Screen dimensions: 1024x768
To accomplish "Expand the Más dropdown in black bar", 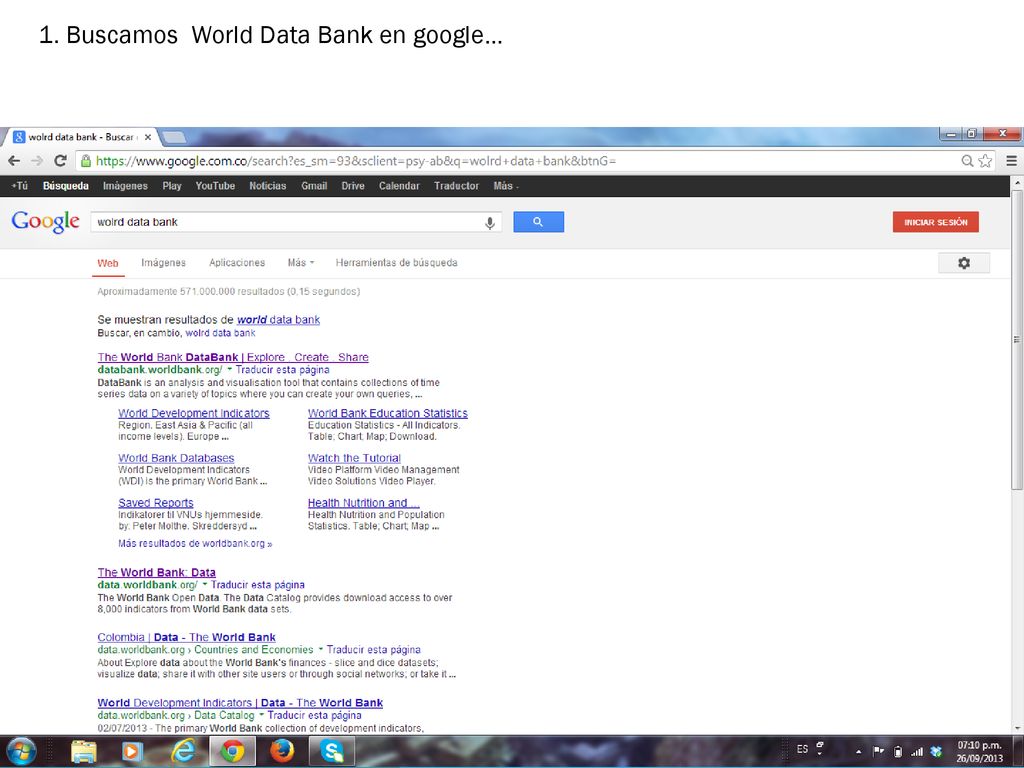I will pos(506,186).
